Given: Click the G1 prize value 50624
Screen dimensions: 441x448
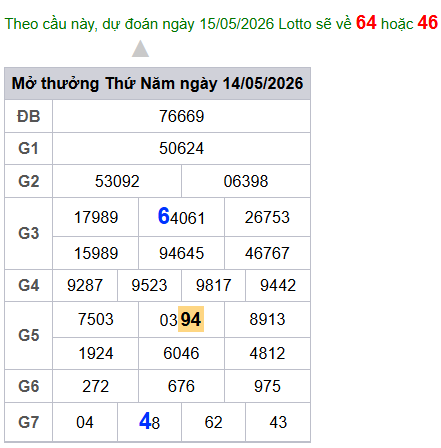Looking at the screenshot, I should click(x=181, y=148).
